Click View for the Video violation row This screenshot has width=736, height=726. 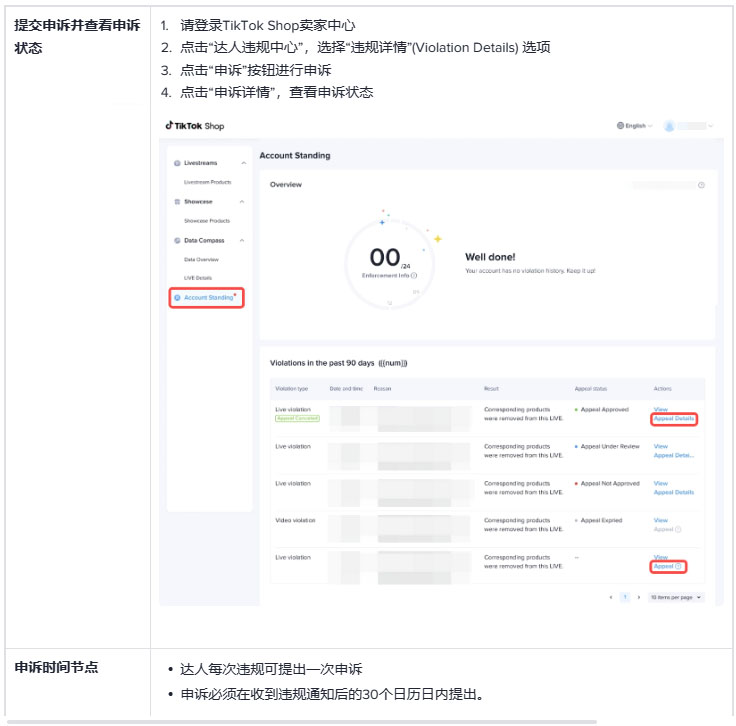(660, 520)
